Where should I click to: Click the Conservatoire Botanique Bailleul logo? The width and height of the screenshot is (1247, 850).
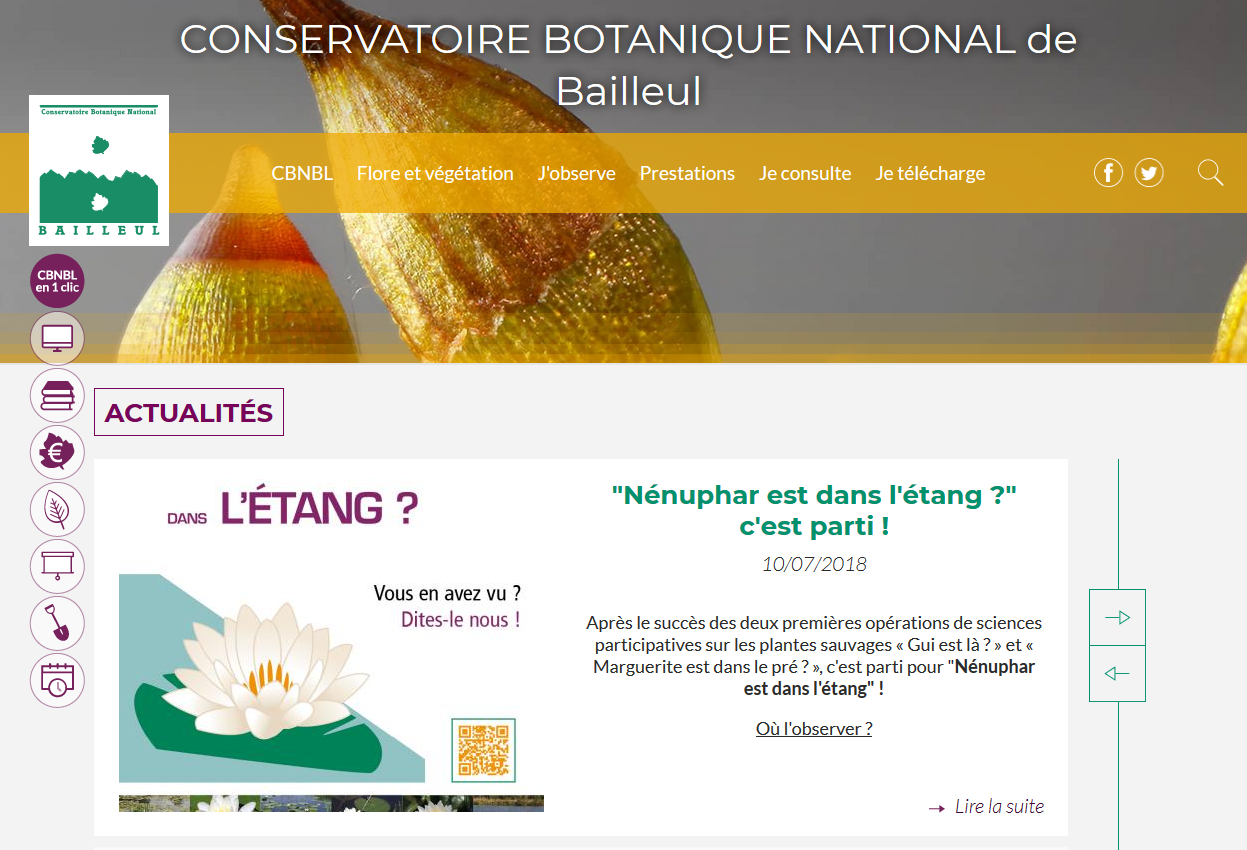(x=98, y=170)
